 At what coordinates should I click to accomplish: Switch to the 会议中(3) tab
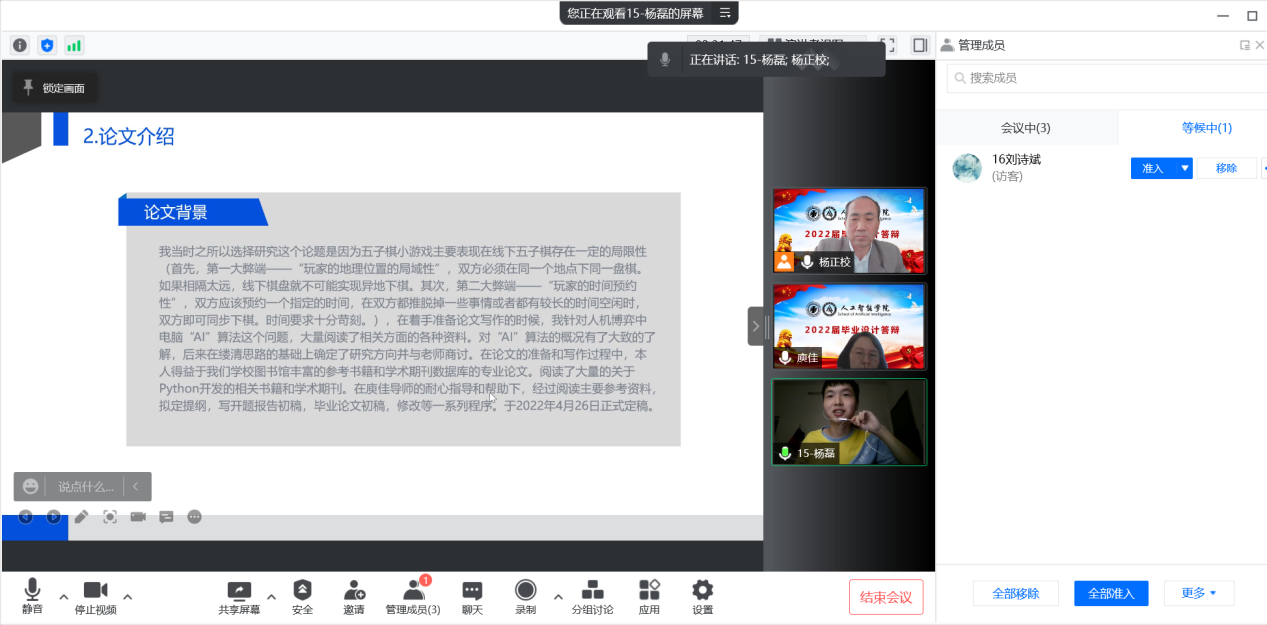[1025, 128]
